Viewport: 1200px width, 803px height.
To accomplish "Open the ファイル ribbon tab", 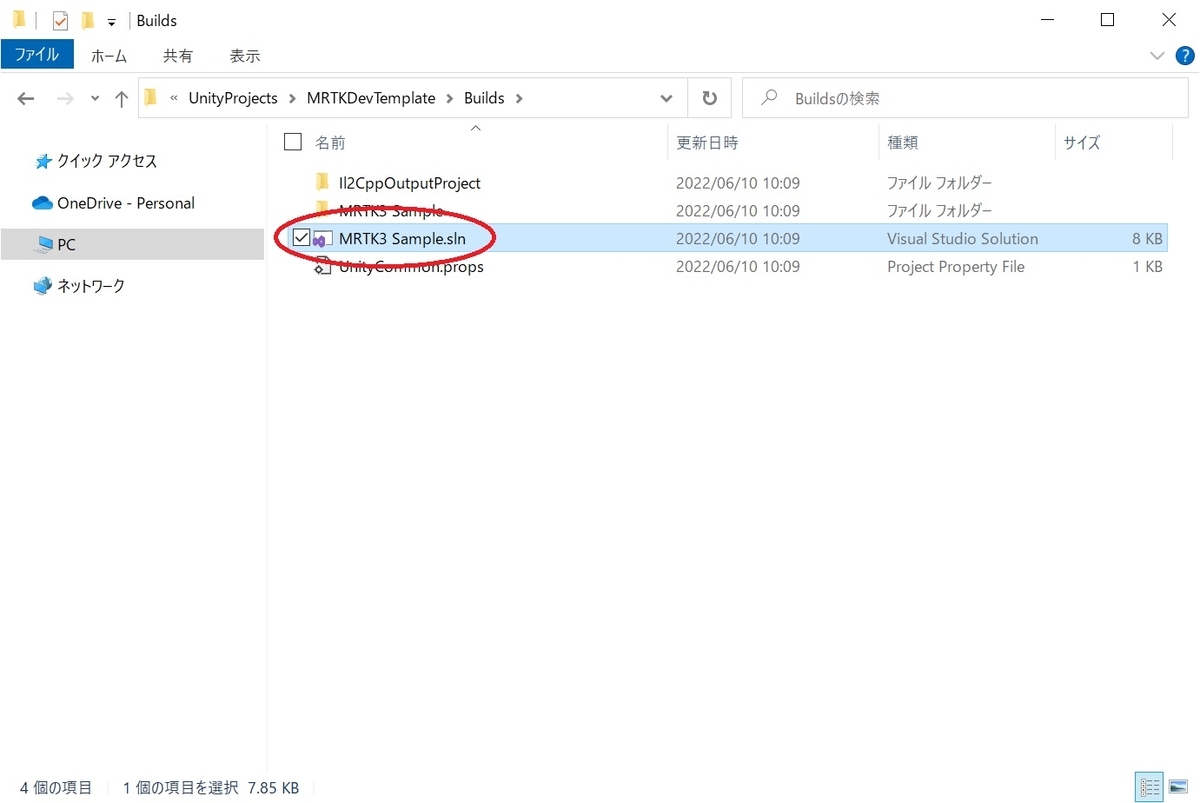I will click(x=36, y=56).
